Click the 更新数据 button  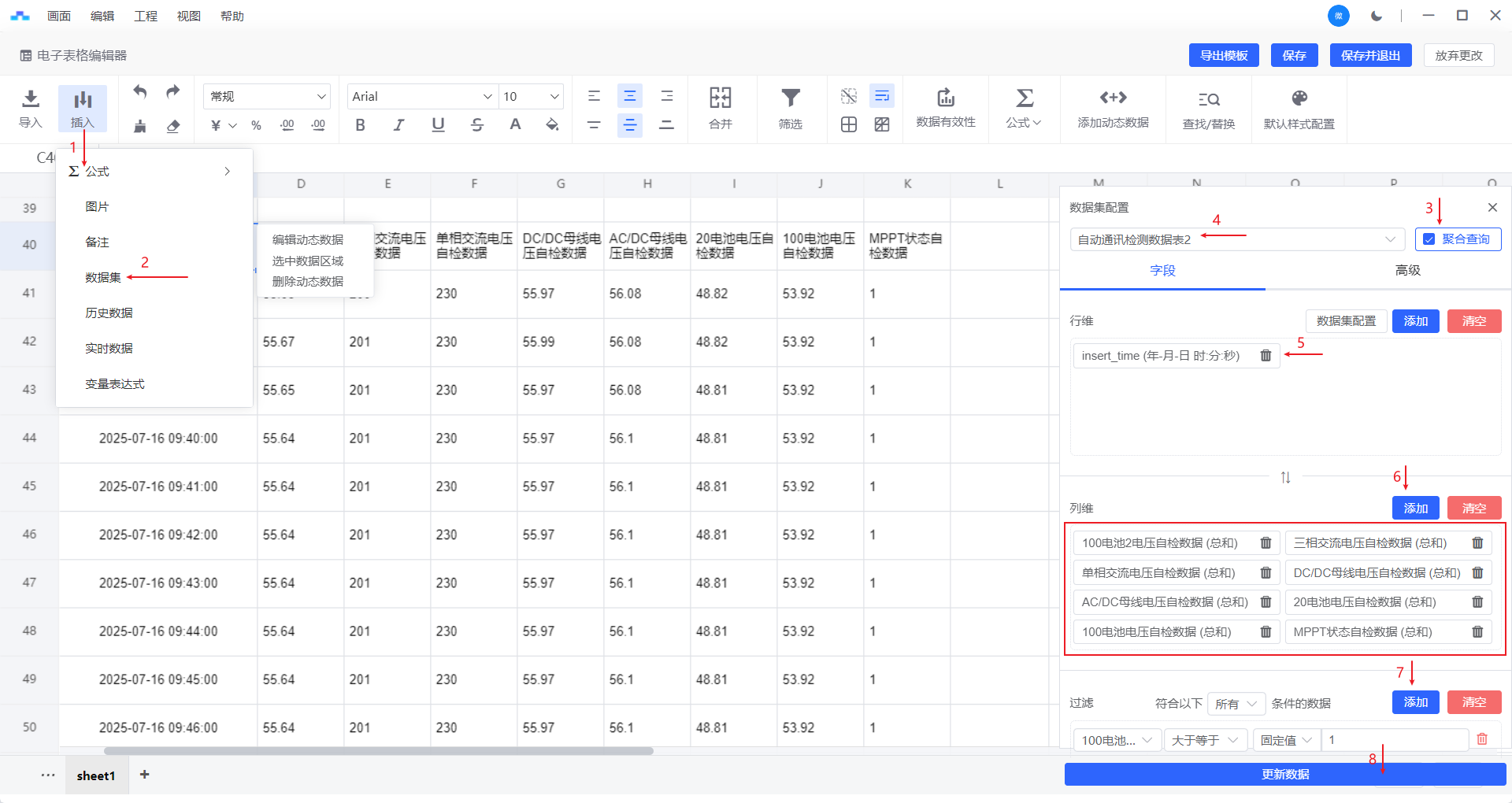pos(1284,774)
